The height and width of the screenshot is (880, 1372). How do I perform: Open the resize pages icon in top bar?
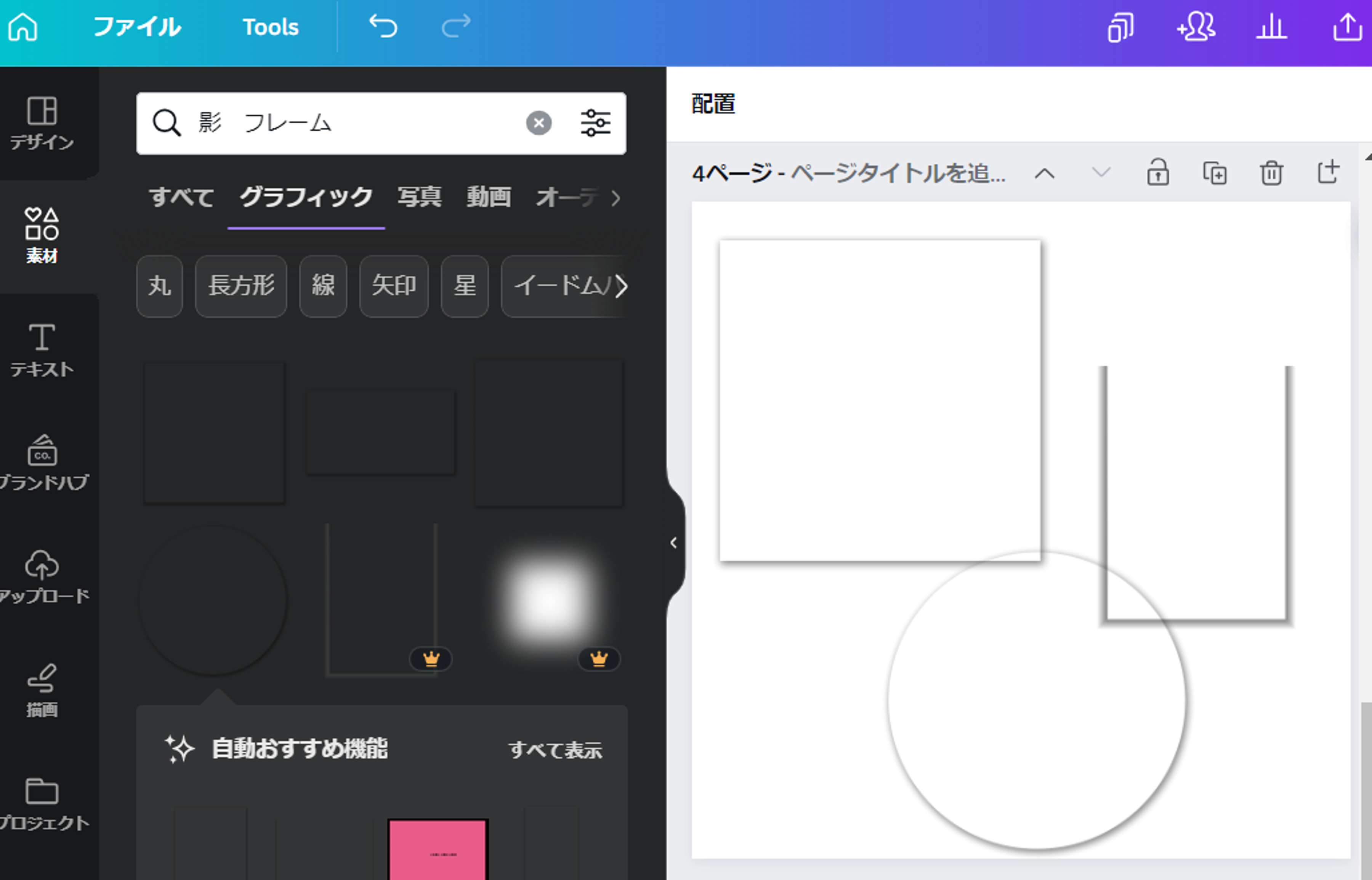coord(1120,27)
